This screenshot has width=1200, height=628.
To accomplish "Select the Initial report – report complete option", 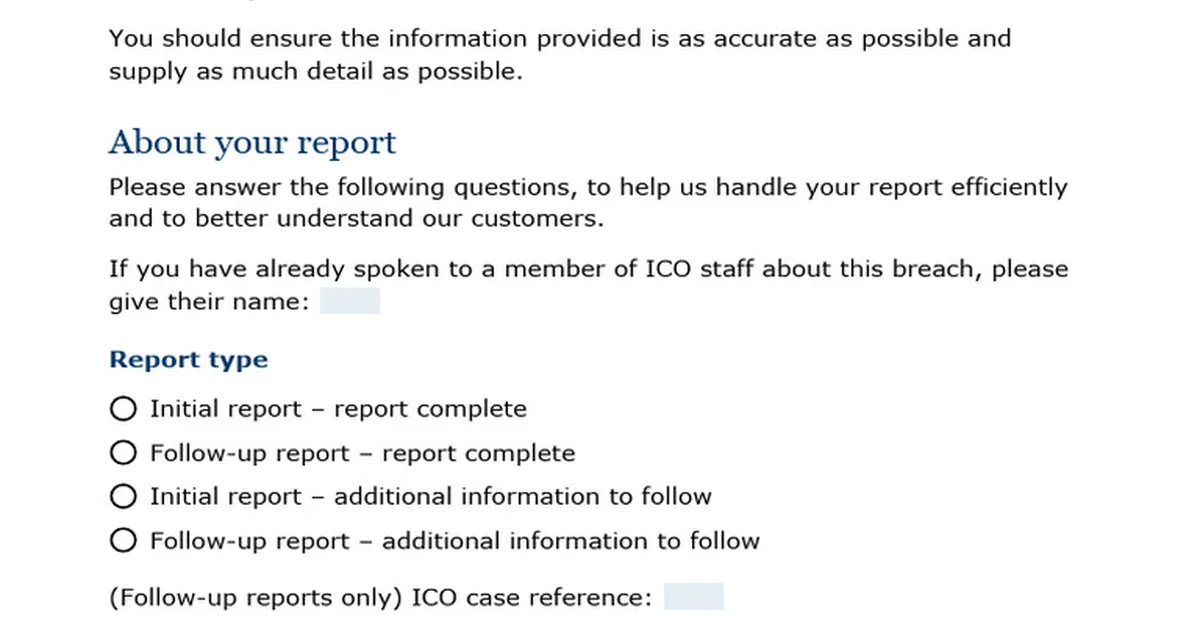I will click(123, 408).
